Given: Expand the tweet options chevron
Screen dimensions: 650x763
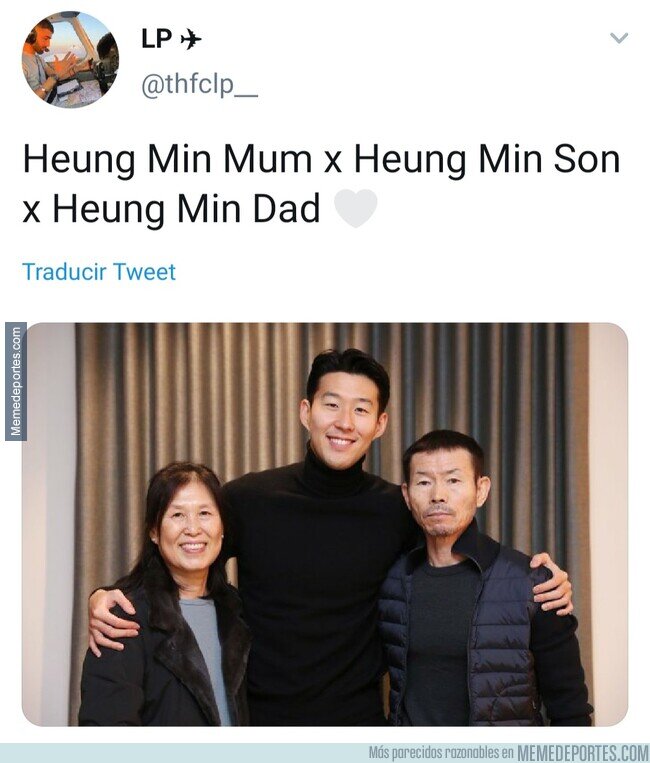Looking at the screenshot, I should (x=619, y=37).
